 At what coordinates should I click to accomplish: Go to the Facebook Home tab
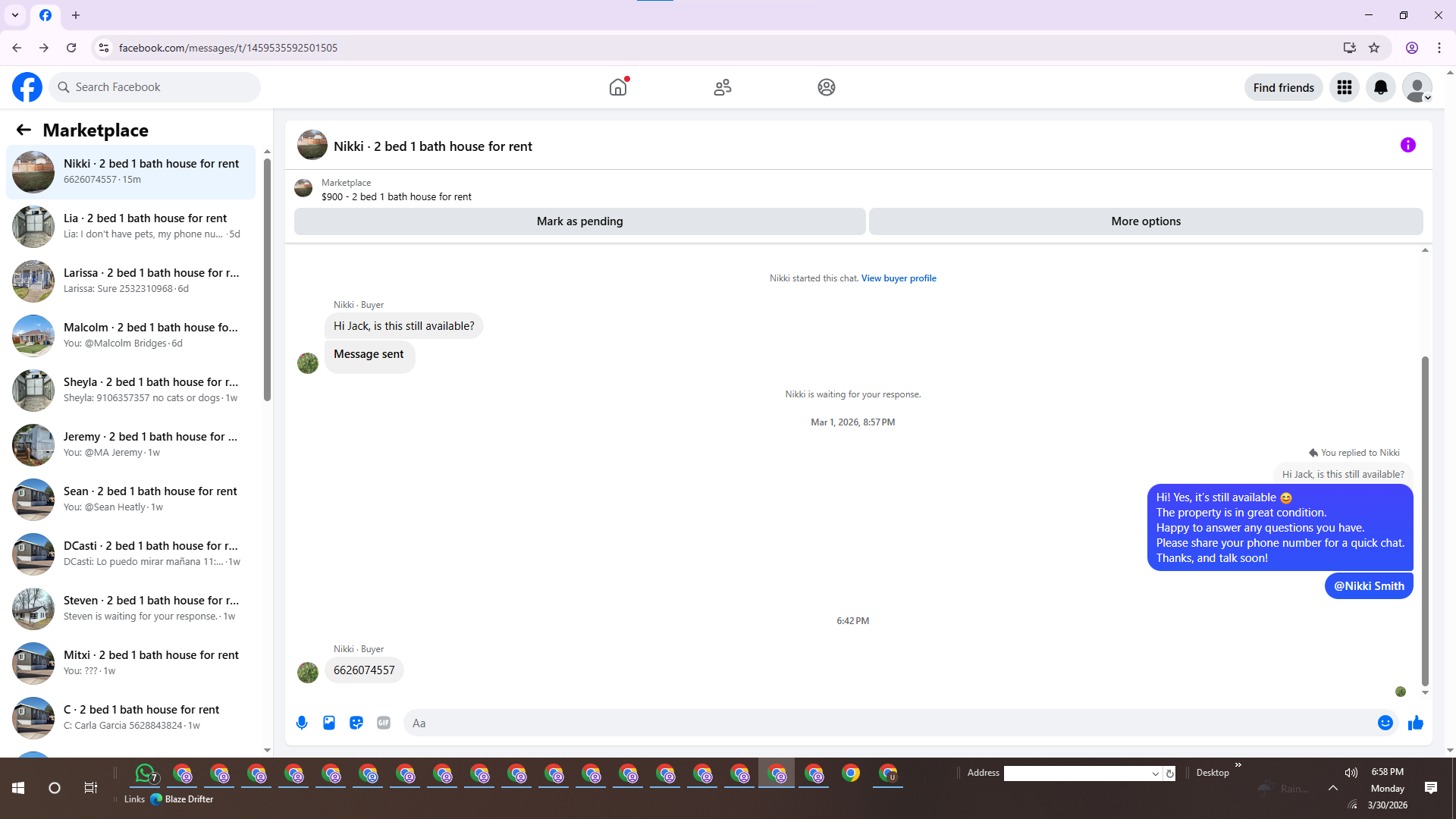(618, 87)
